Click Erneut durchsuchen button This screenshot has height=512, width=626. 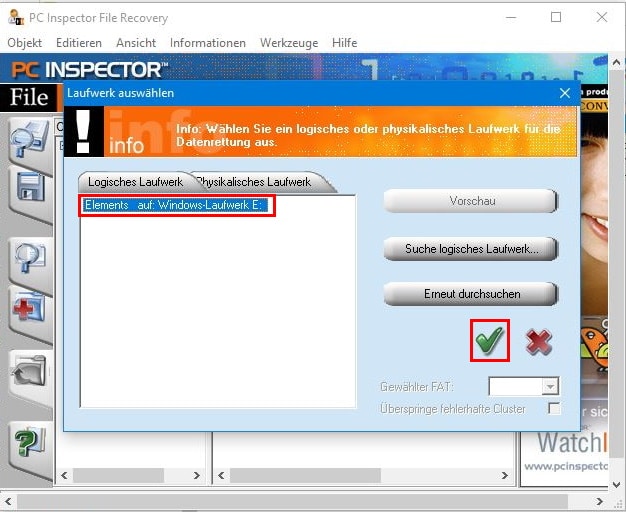[471, 294]
